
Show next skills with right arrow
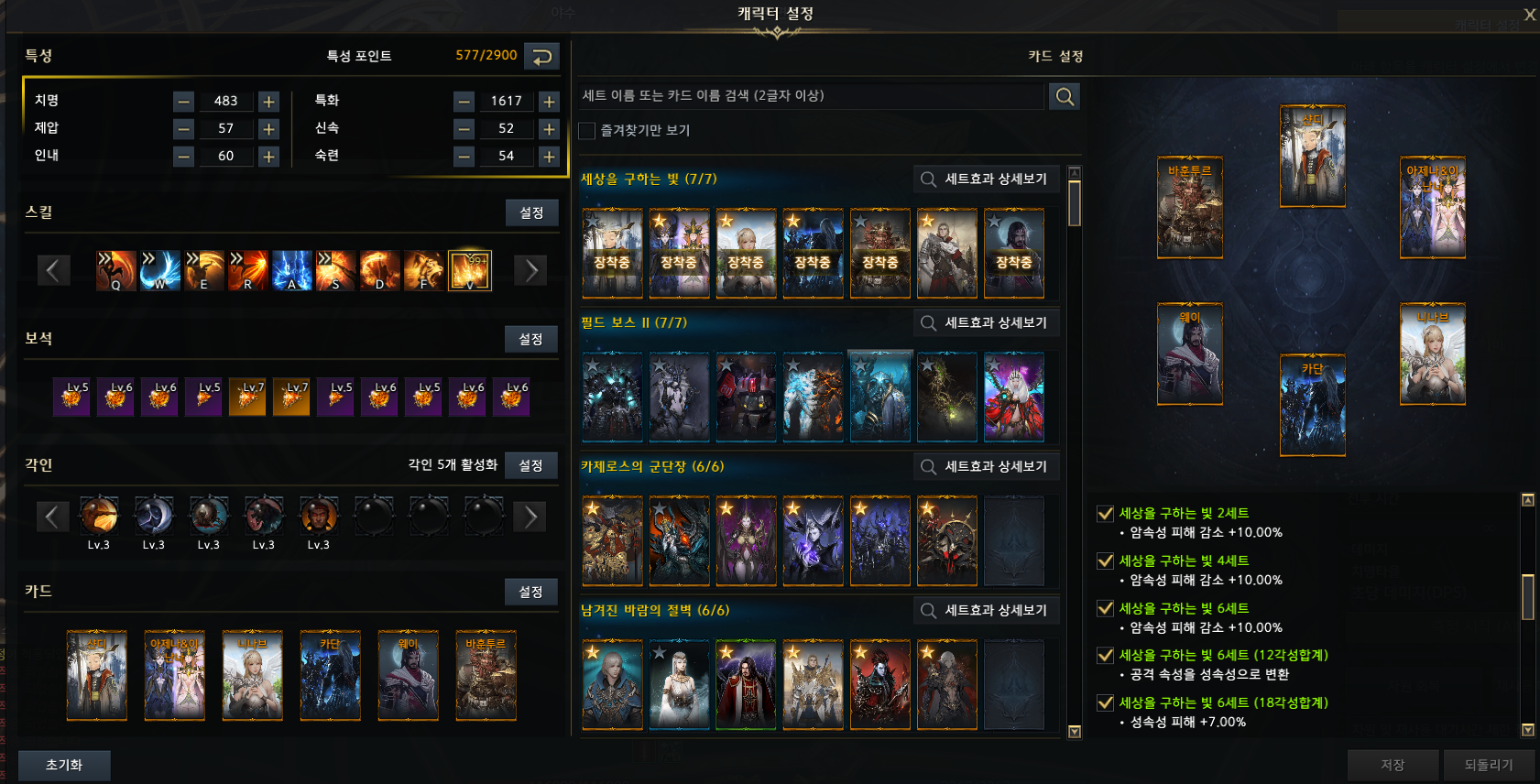(530, 271)
